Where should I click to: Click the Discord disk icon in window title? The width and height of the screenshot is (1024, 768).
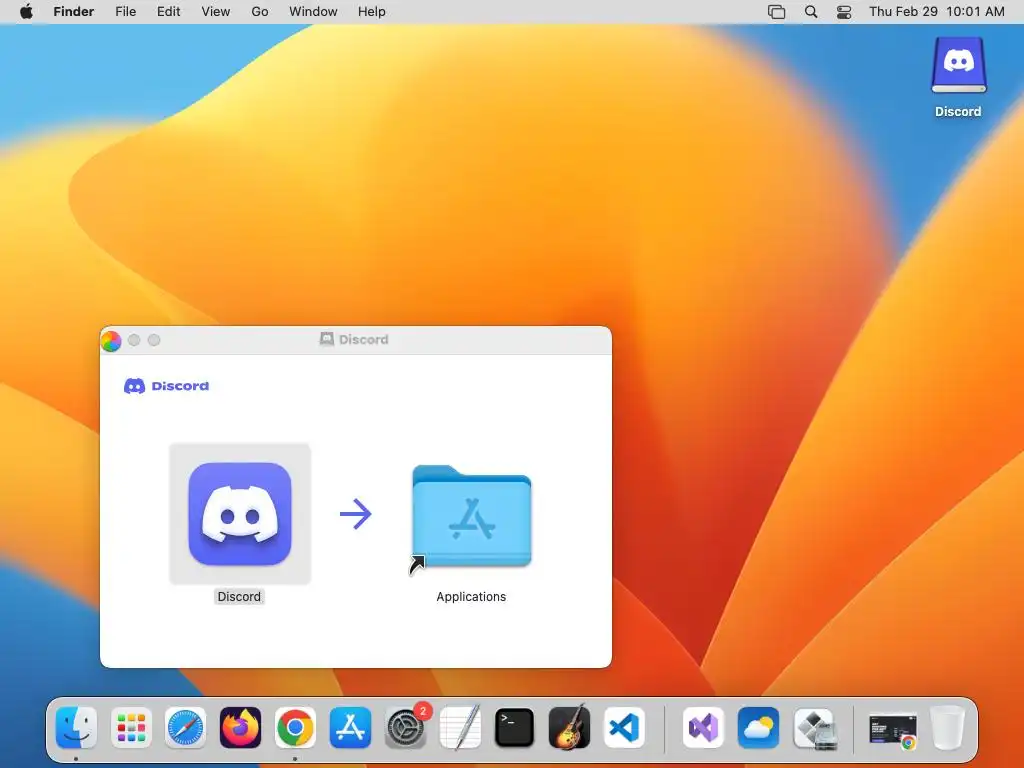click(x=327, y=339)
